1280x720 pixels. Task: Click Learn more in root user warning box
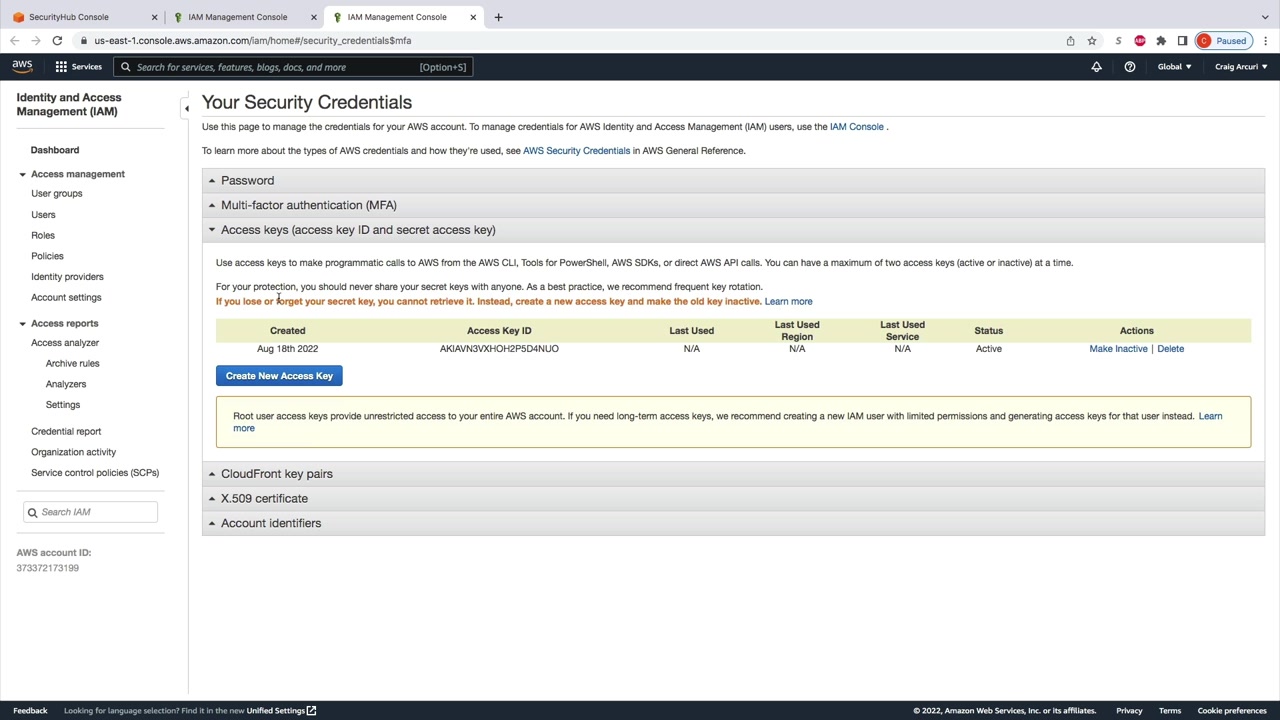[1210, 416]
